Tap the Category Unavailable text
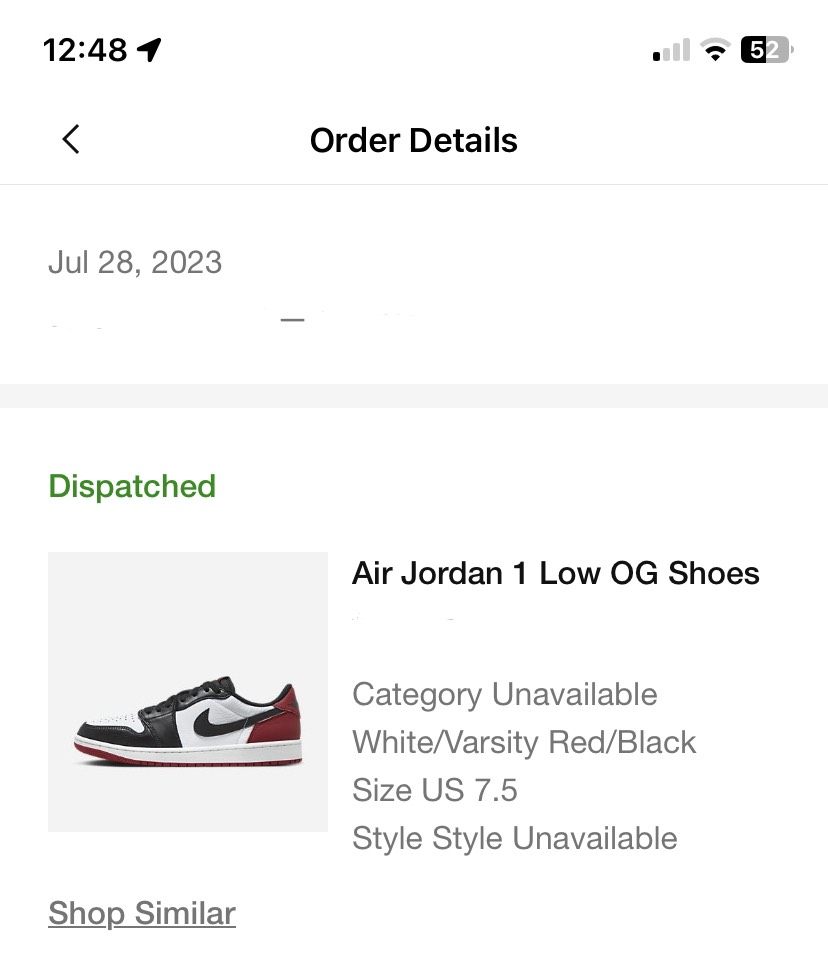The image size is (828, 978). 504,694
